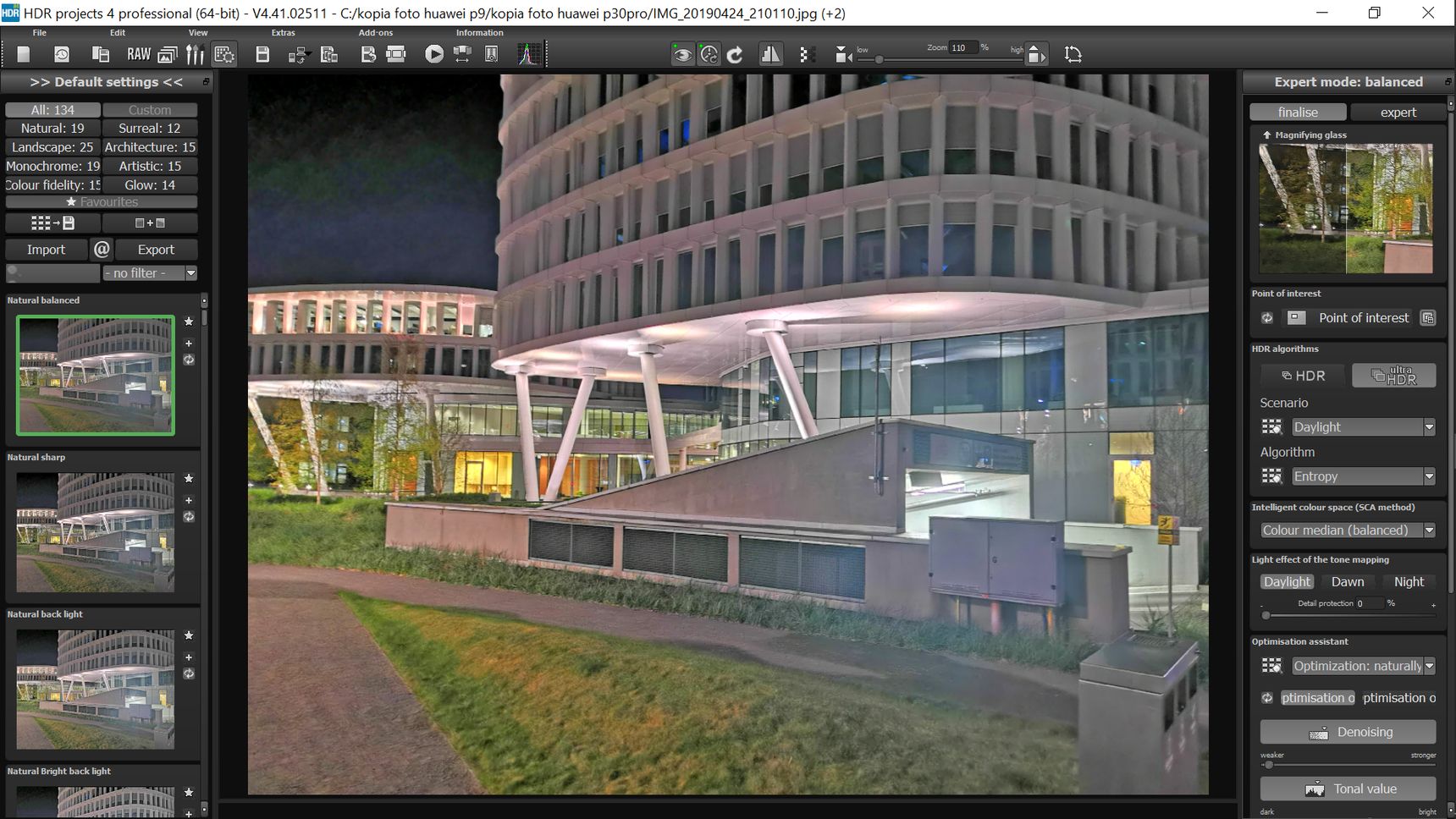Click the Denoising button

tap(1348, 732)
